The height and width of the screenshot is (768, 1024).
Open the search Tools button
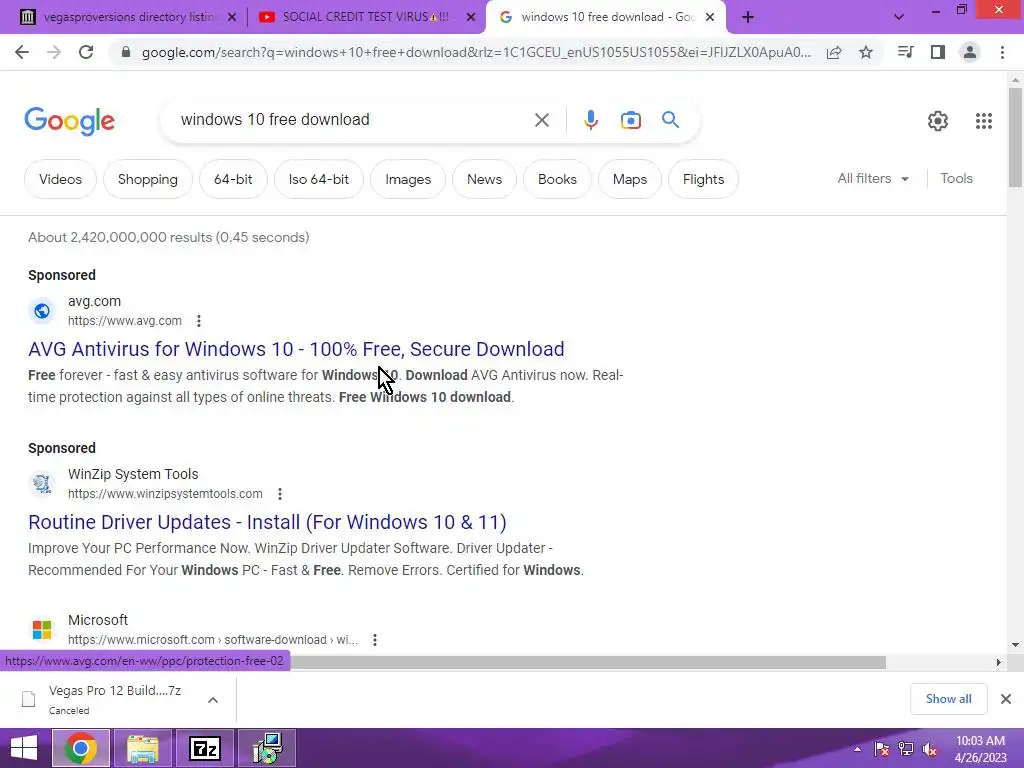pos(956,178)
